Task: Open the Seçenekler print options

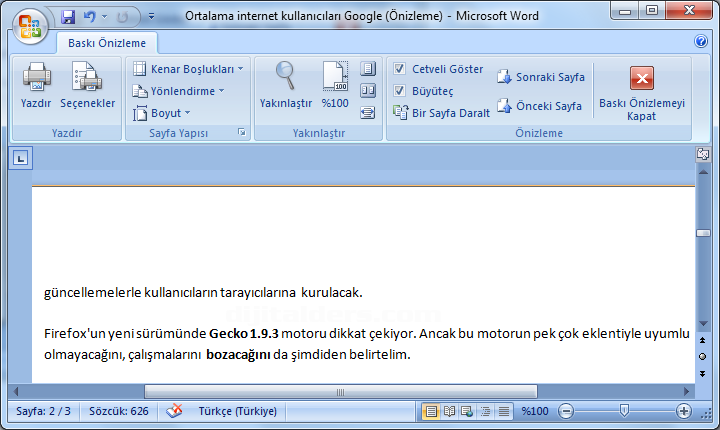Action: pos(87,85)
